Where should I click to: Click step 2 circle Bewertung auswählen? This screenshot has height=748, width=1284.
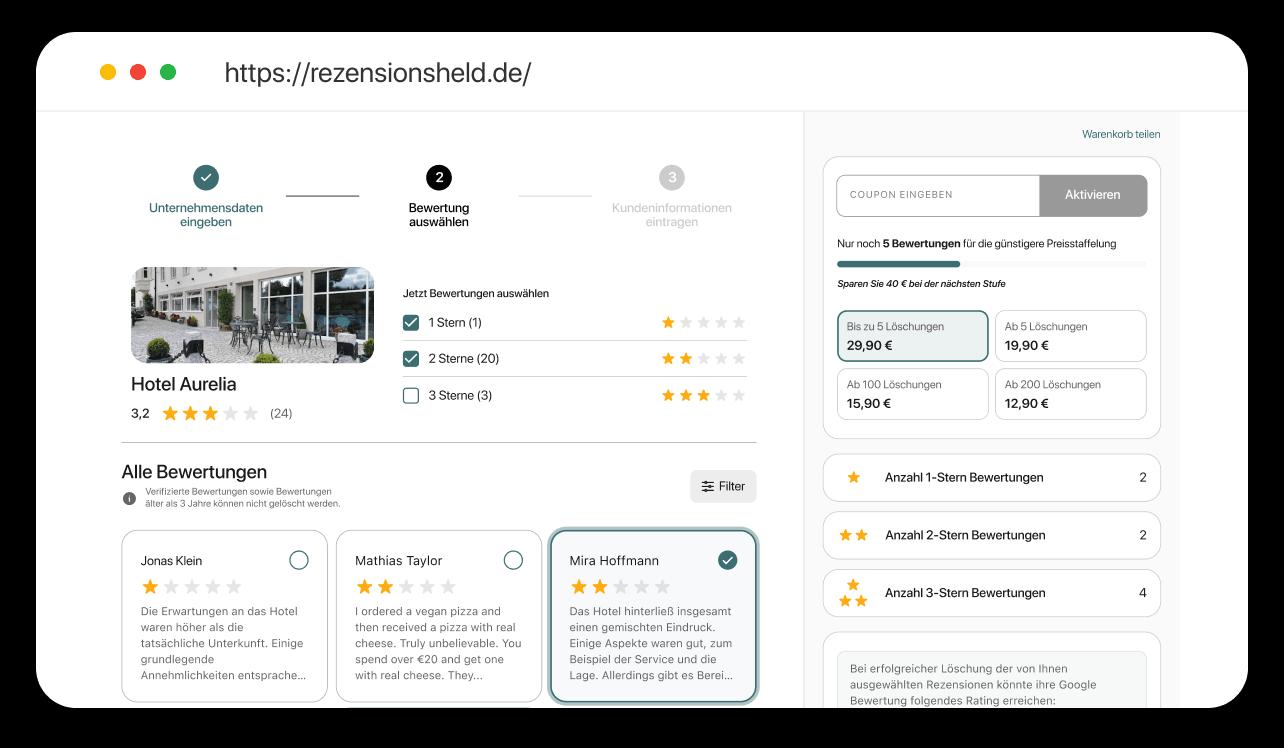pos(438,178)
